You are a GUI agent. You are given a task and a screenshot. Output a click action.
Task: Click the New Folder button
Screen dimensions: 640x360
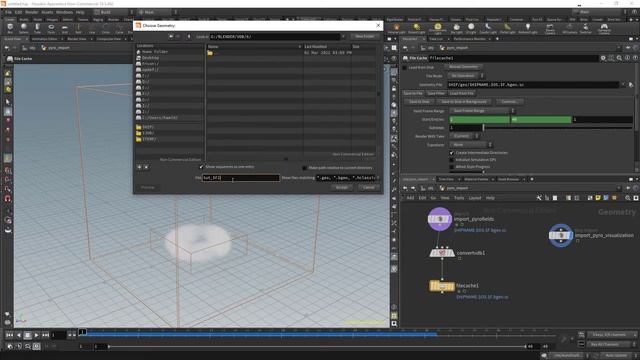pos(364,37)
